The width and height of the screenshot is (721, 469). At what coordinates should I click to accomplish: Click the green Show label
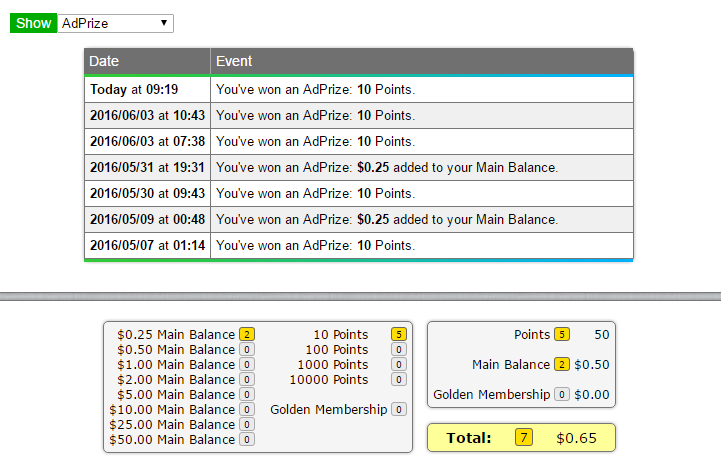point(33,23)
